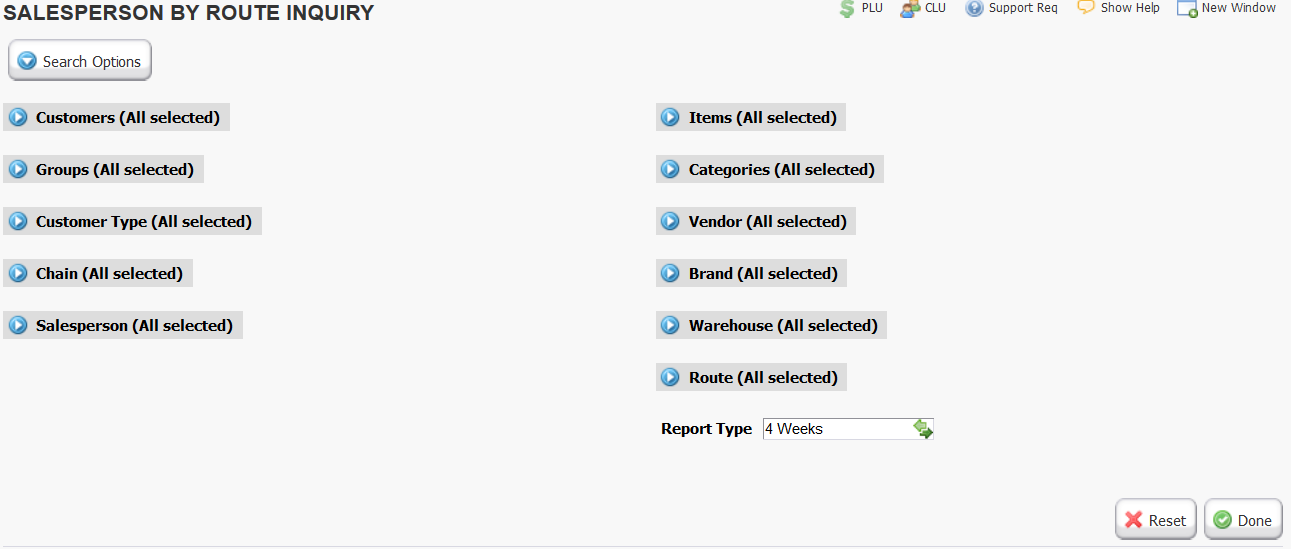Click the Support Req icon
The height and width of the screenshot is (549, 1291).
click(x=974, y=8)
